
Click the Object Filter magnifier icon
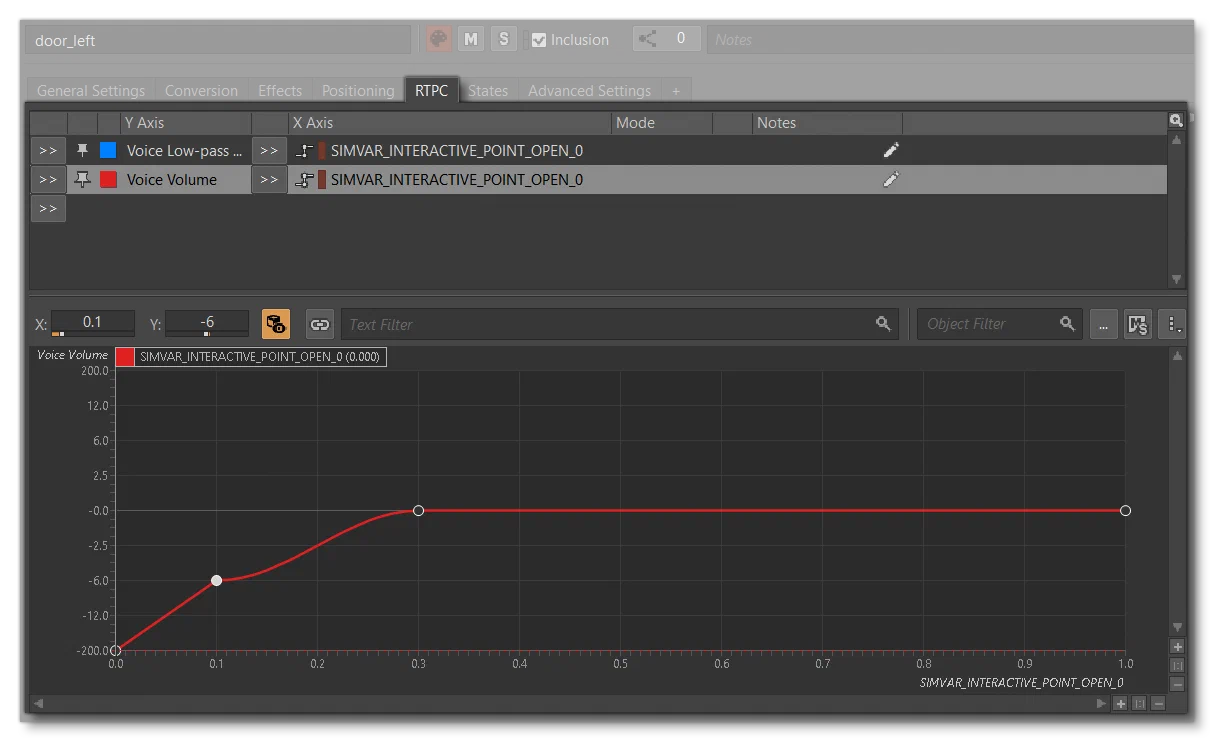[x=1067, y=323]
